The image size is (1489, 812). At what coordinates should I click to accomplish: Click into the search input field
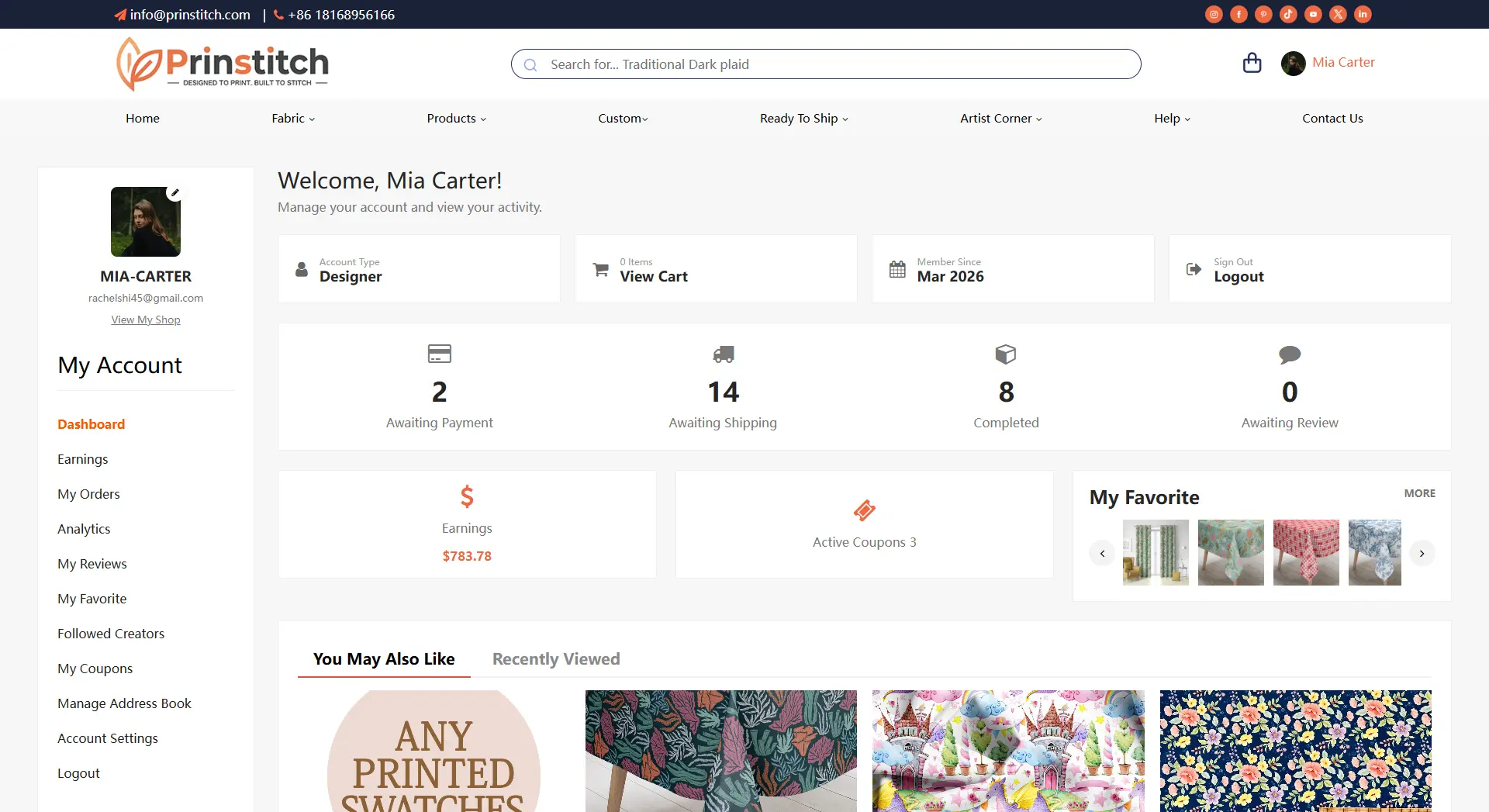click(x=826, y=64)
